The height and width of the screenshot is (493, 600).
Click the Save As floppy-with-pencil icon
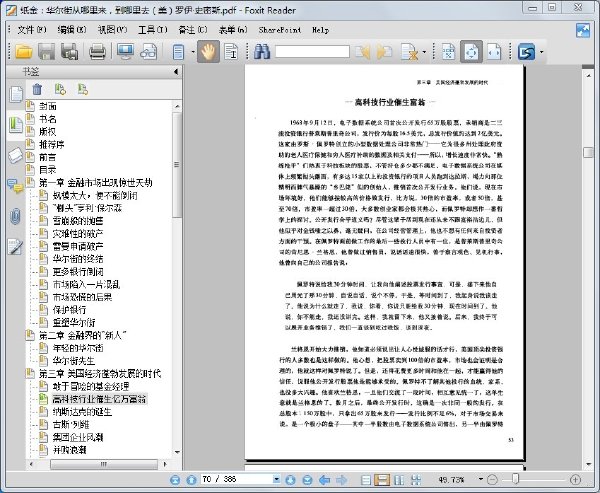[69, 51]
